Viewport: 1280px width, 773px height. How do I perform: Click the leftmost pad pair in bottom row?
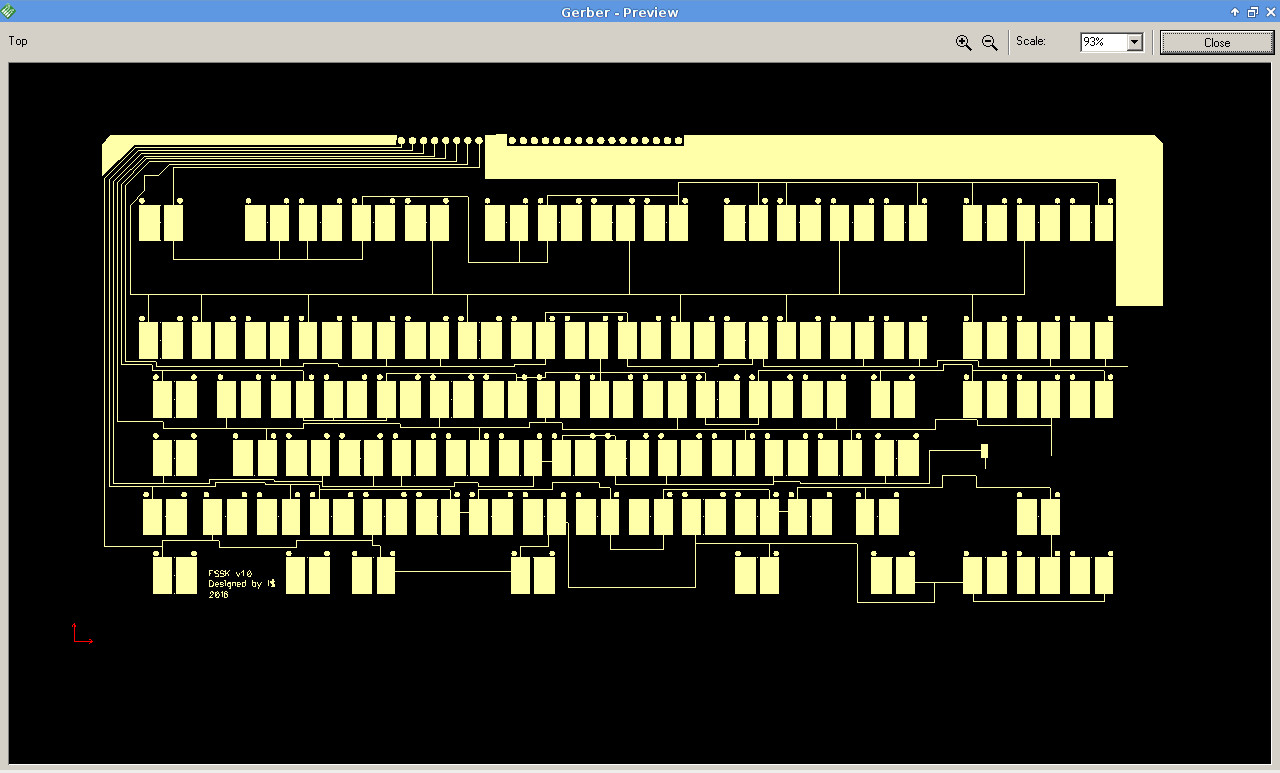point(174,575)
